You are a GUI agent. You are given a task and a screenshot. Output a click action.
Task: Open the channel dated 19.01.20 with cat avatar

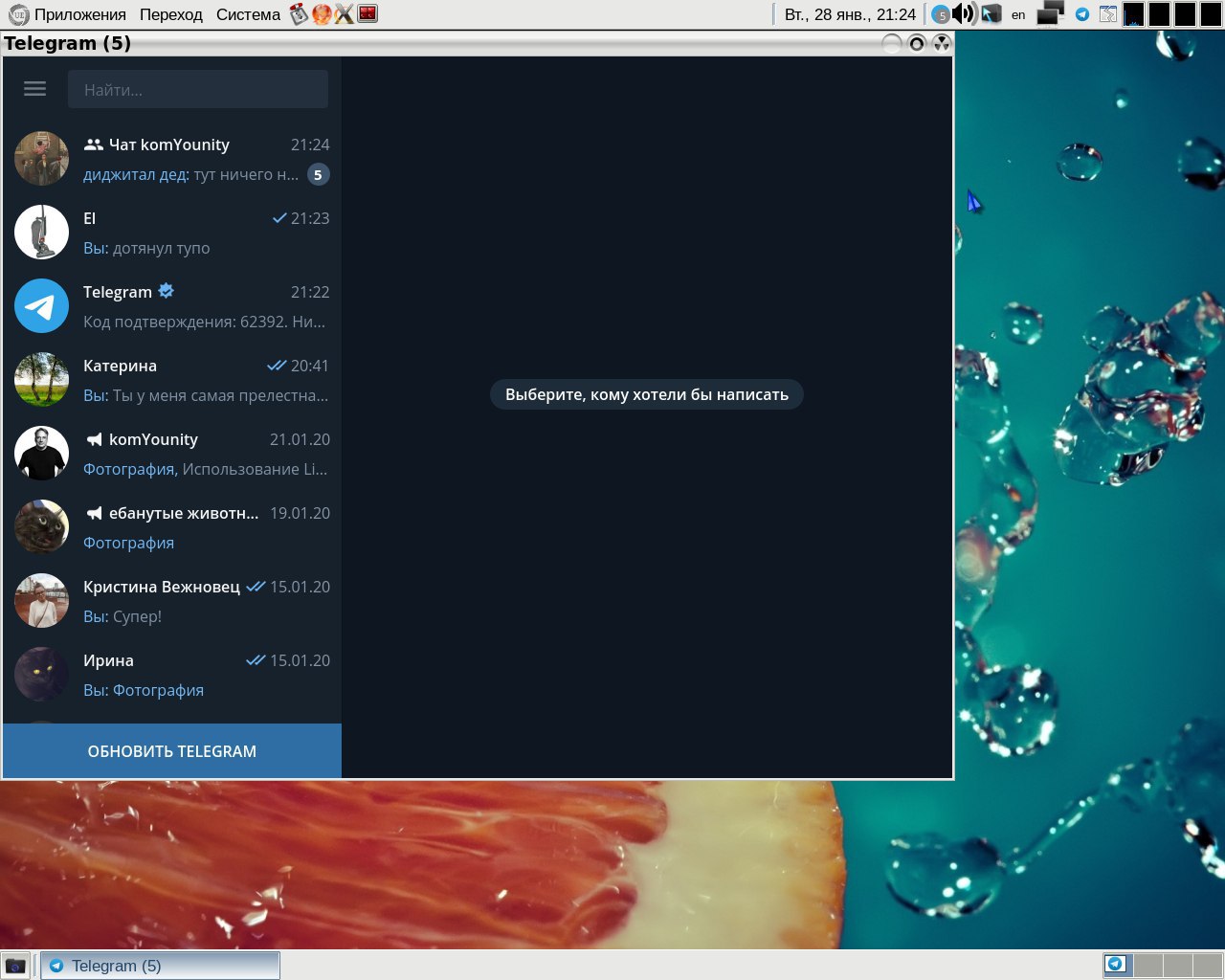(172, 527)
